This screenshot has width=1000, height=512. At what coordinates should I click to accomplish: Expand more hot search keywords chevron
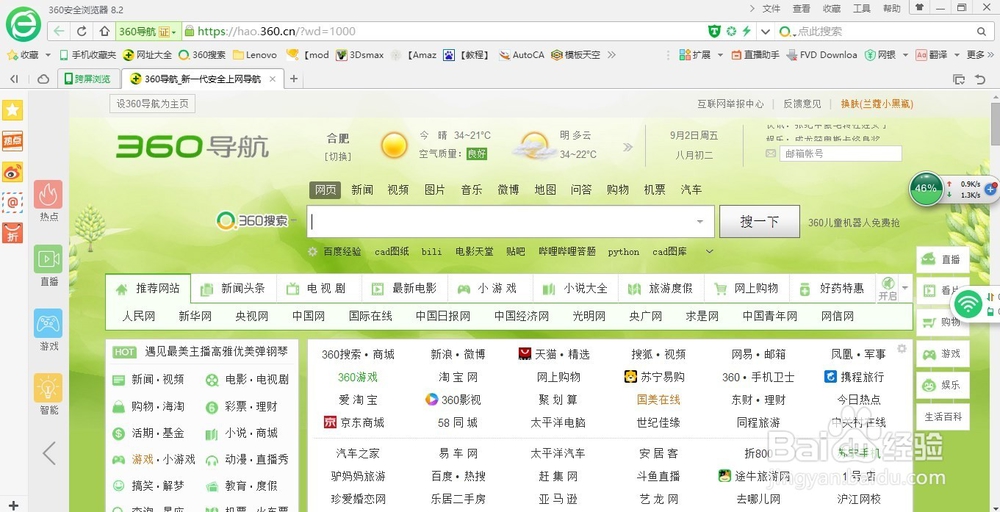709,252
